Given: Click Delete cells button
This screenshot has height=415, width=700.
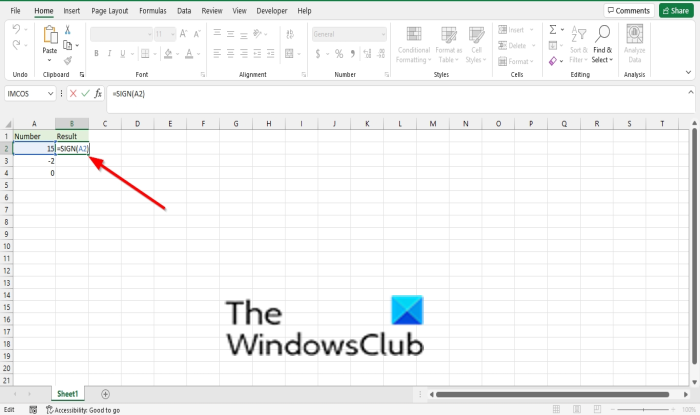Looking at the screenshot, I should pyautogui.click(x=517, y=46).
